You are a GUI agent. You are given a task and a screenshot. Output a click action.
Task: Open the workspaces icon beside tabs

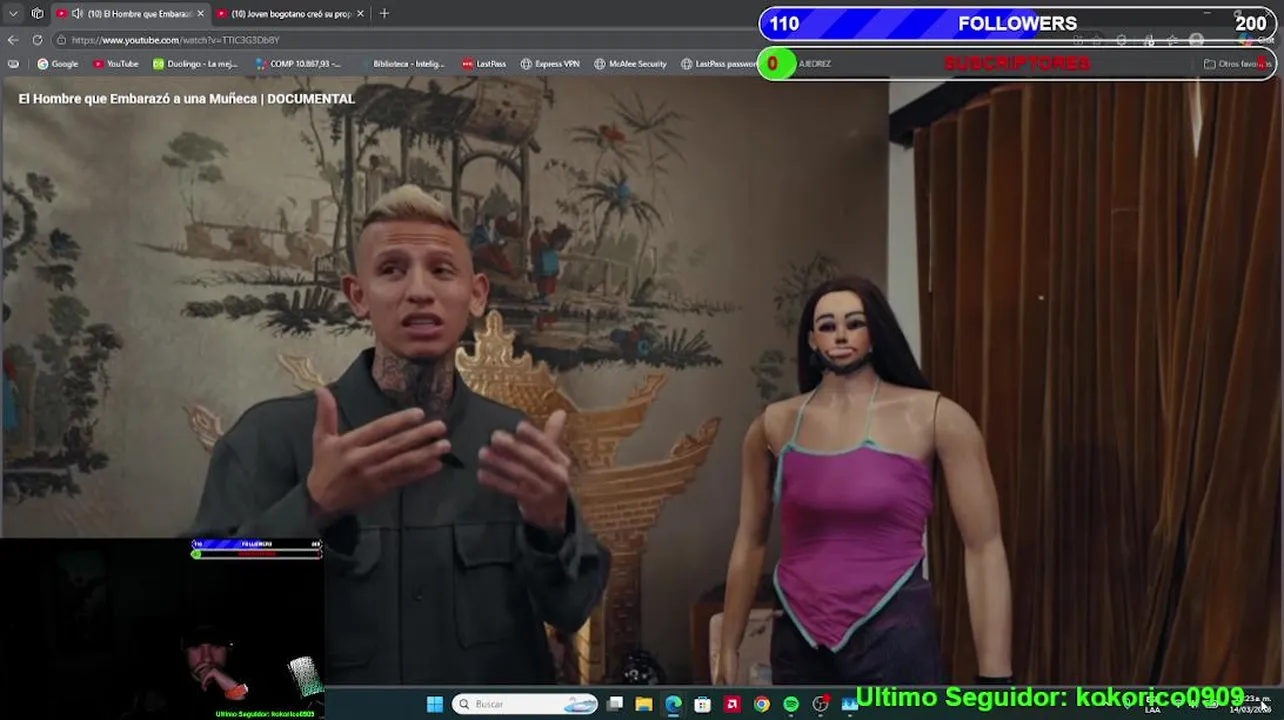click(37, 14)
